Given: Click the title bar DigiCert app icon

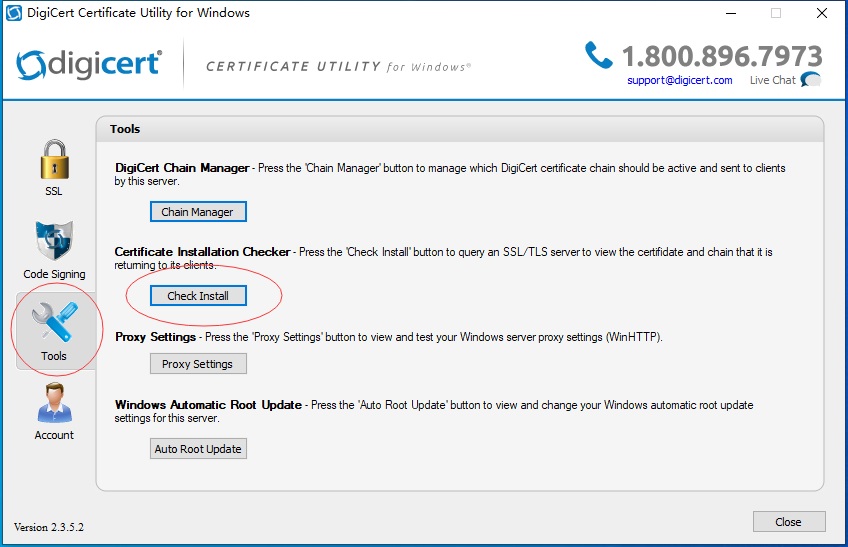Looking at the screenshot, I should [14, 13].
